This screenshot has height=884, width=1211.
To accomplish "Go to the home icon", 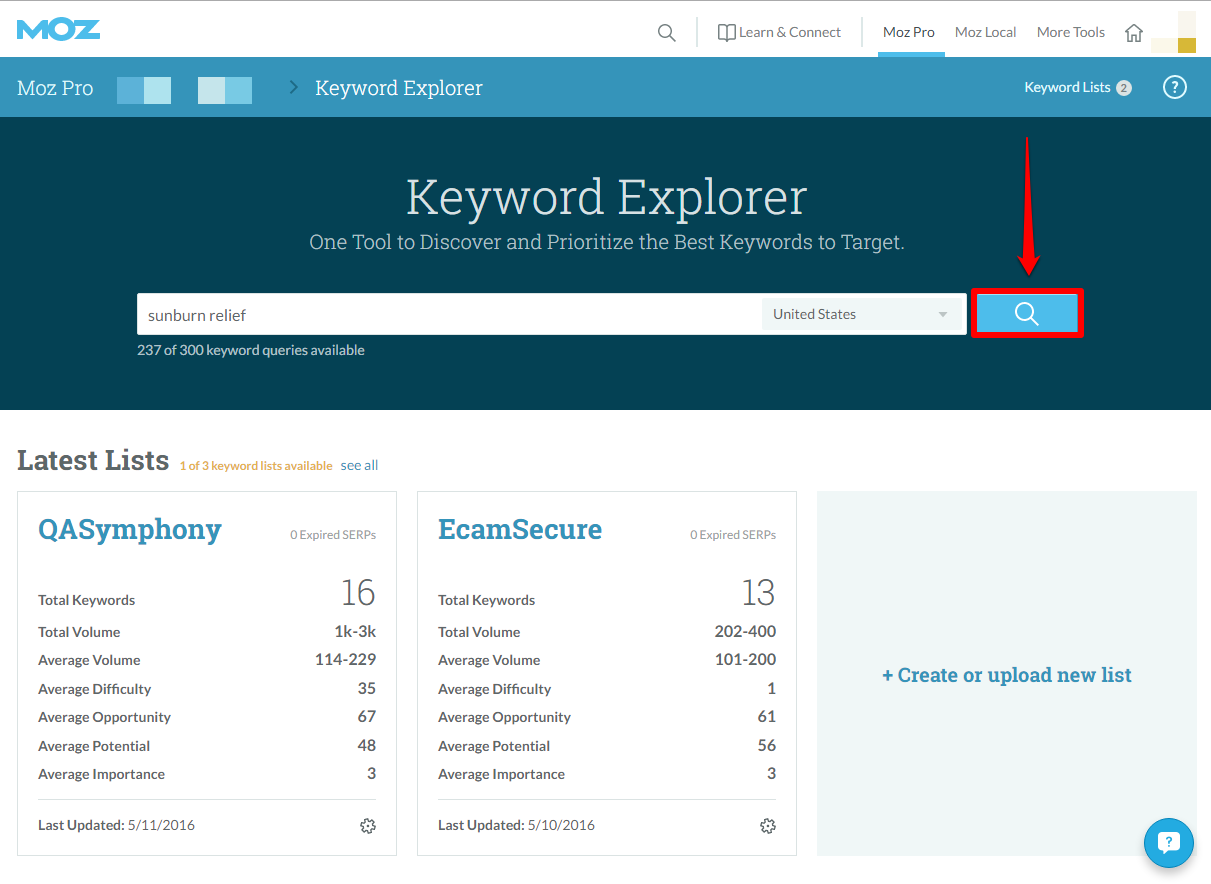I will coord(1133,32).
